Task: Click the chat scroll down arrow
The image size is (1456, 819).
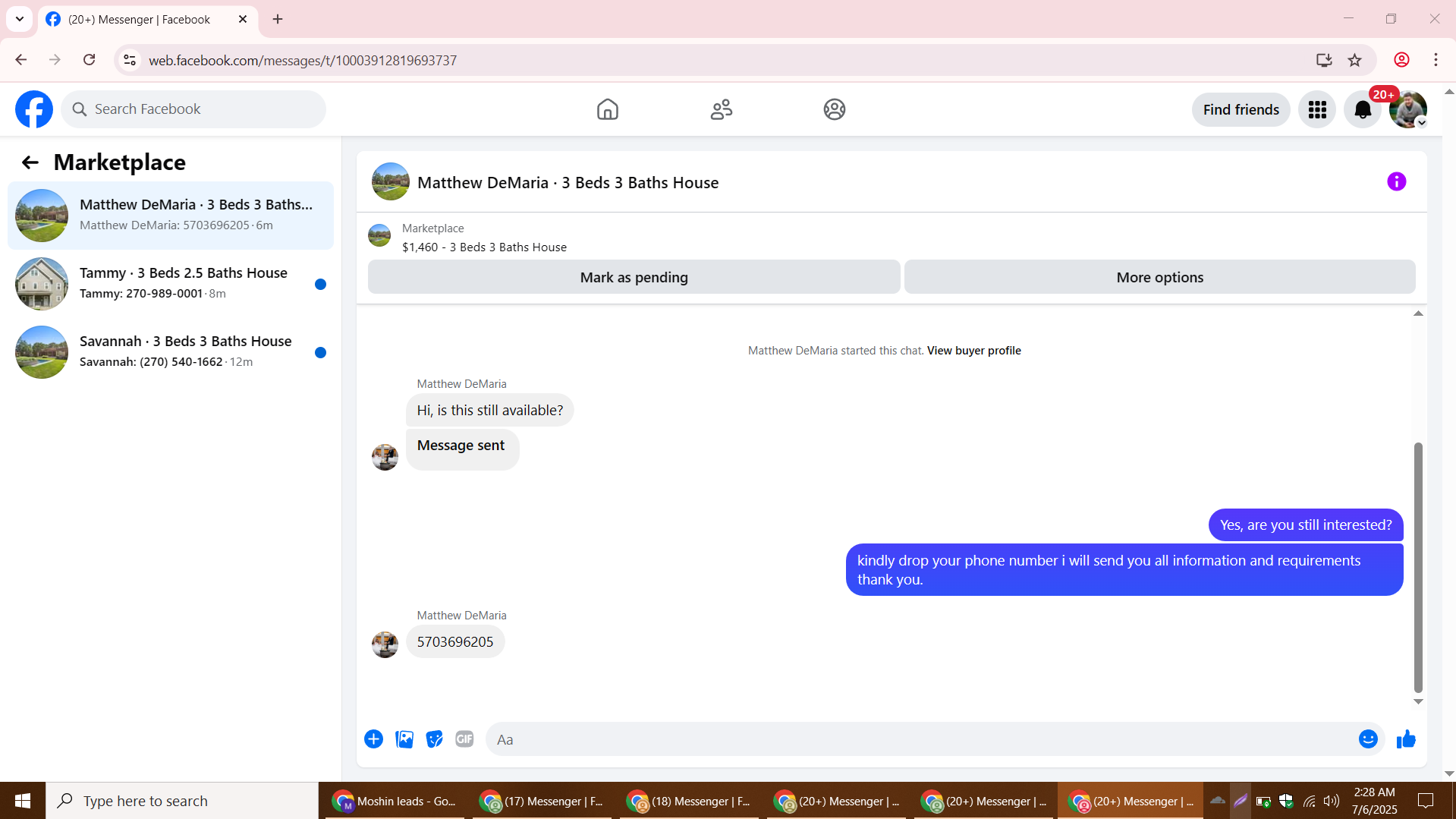Action: point(1417,702)
